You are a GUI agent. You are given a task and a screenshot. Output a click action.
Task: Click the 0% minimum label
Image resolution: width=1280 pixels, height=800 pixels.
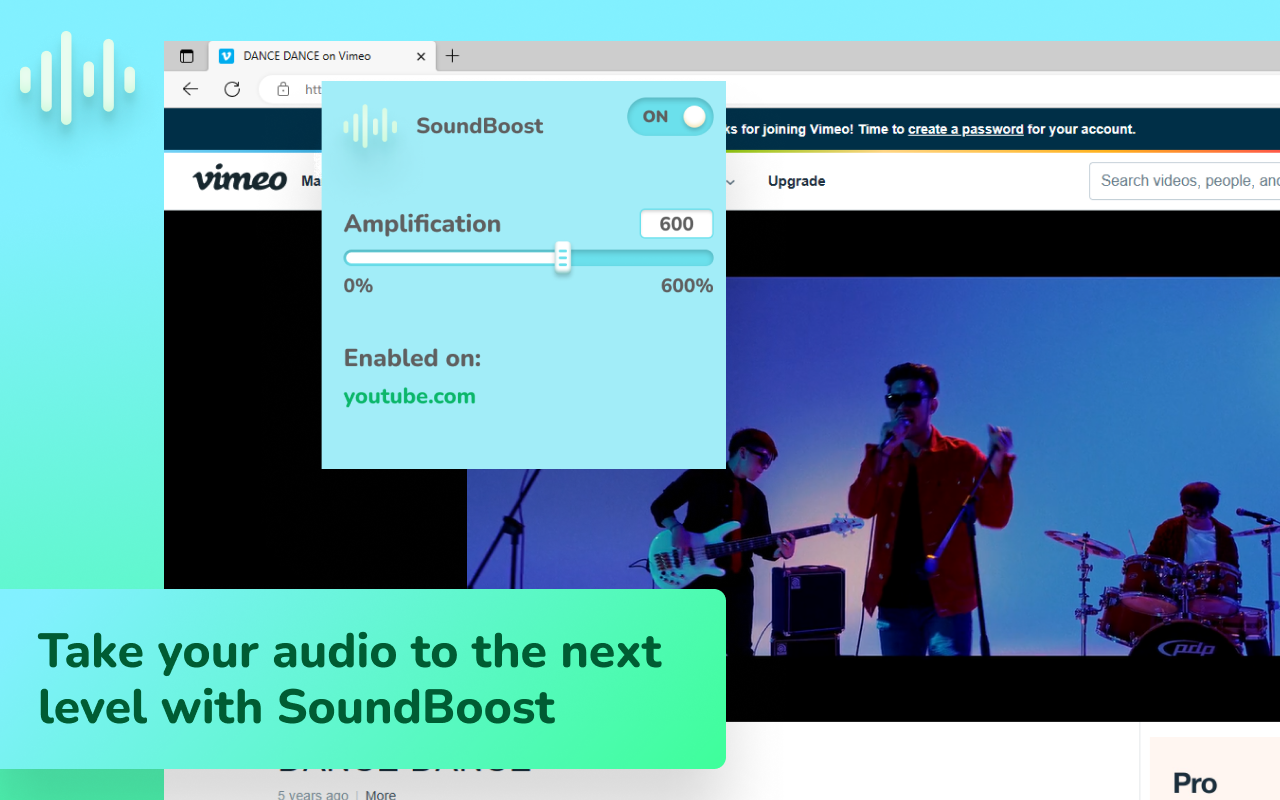[358, 286]
